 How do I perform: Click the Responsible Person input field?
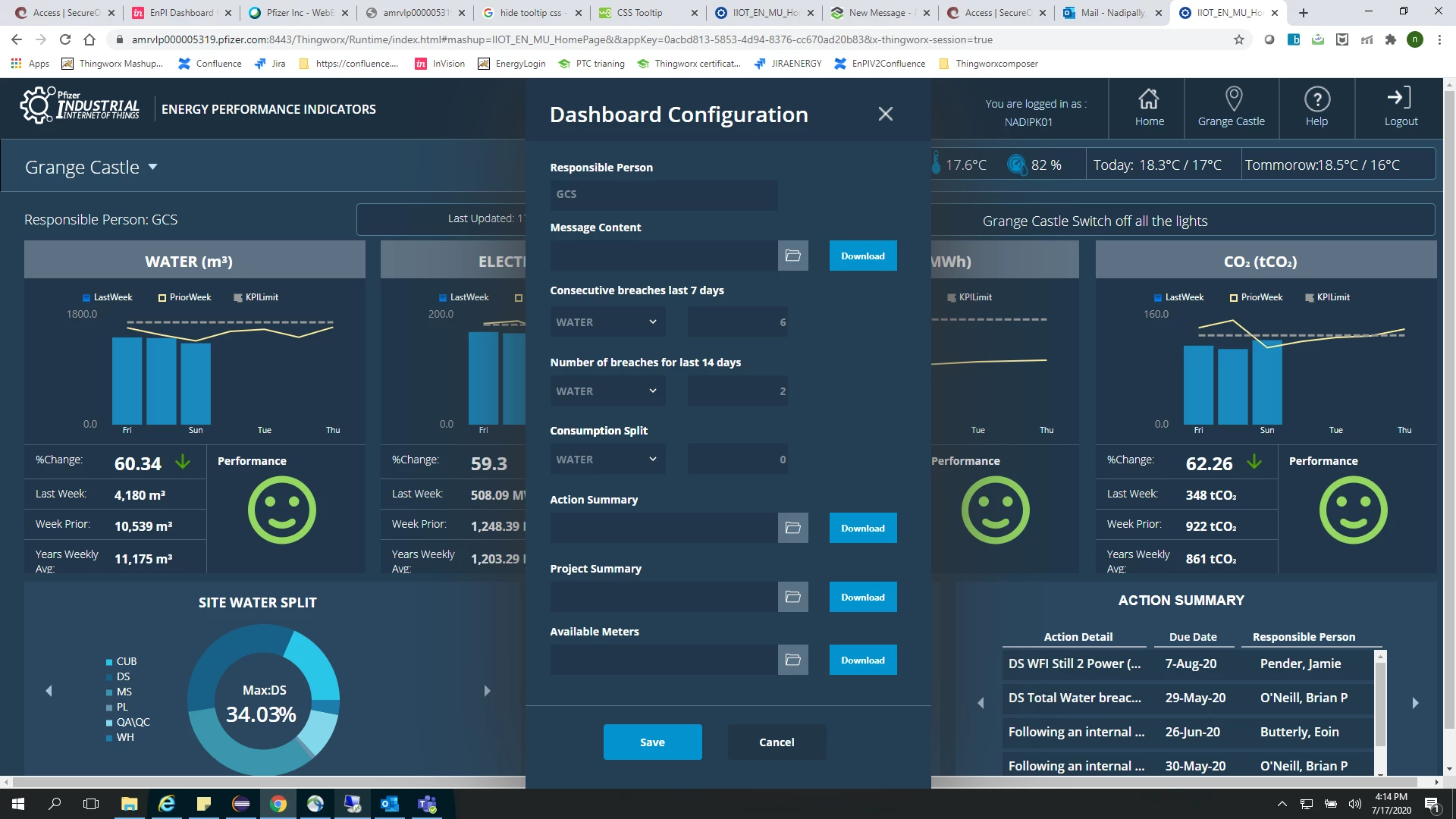664,195
